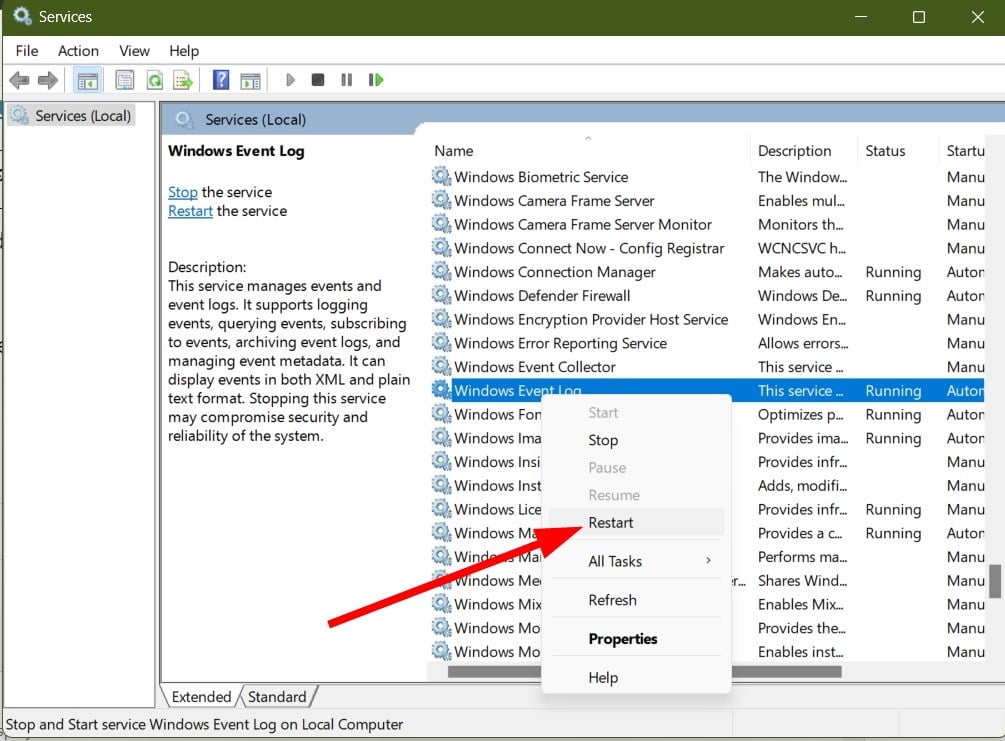Select Services (Local) tree node
This screenshot has height=741, width=1005.
coord(72,116)
